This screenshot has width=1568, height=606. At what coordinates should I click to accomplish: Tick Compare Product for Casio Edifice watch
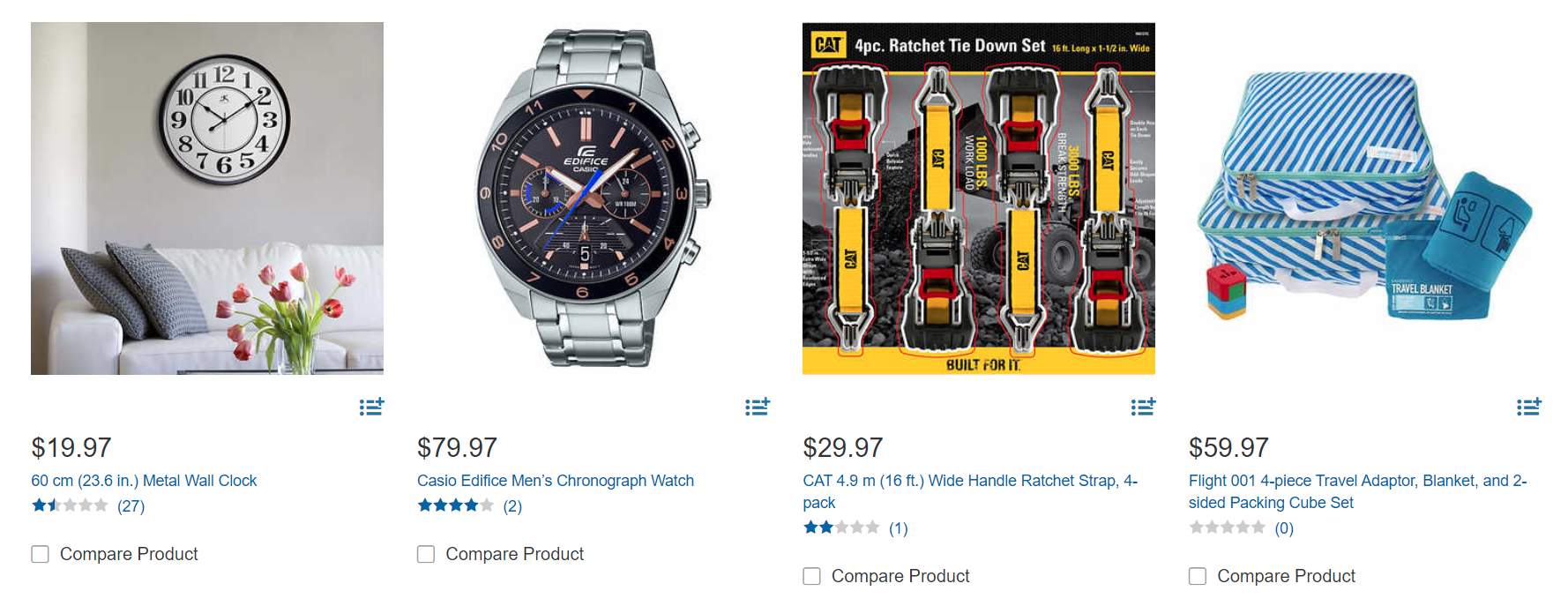(x=426, y=554)
